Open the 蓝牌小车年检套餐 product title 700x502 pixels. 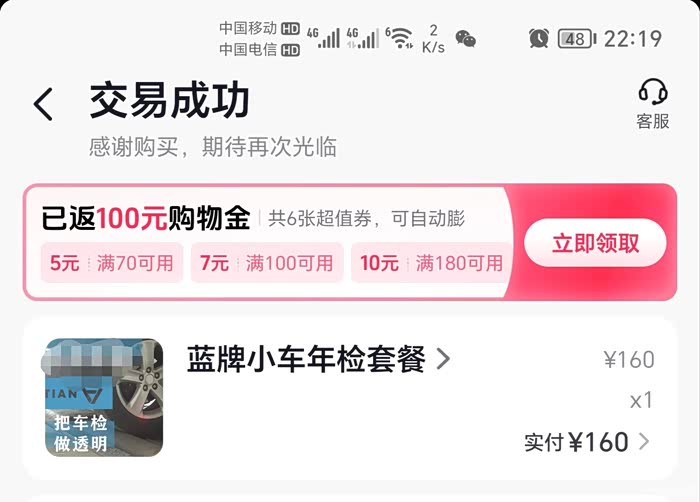[306, 359]
